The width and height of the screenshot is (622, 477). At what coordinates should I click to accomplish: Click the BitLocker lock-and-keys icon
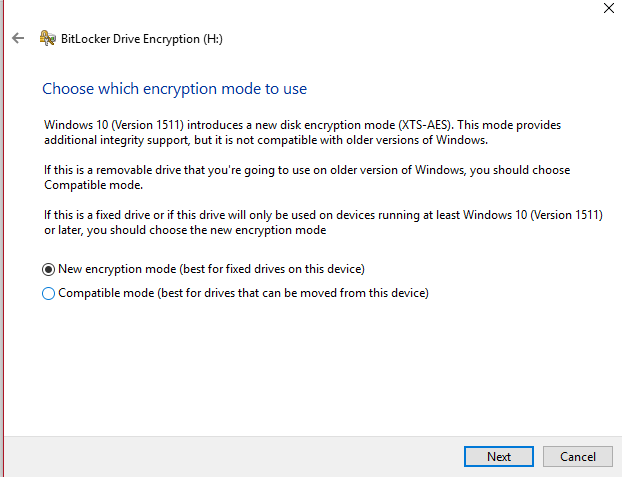[x=48, y=38]
